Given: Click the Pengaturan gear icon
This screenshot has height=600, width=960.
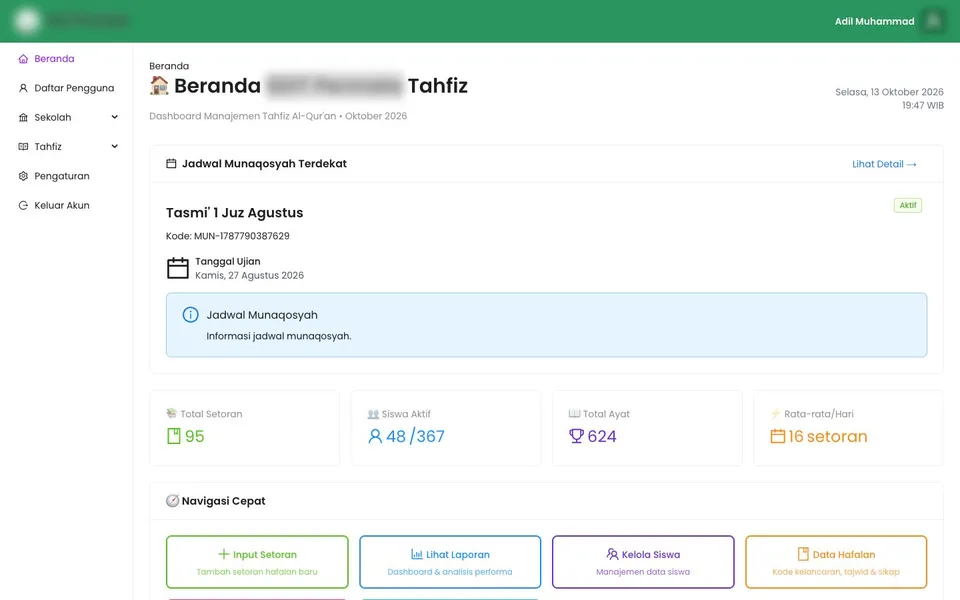Looking at the screenshot, I should coord(23,176).
